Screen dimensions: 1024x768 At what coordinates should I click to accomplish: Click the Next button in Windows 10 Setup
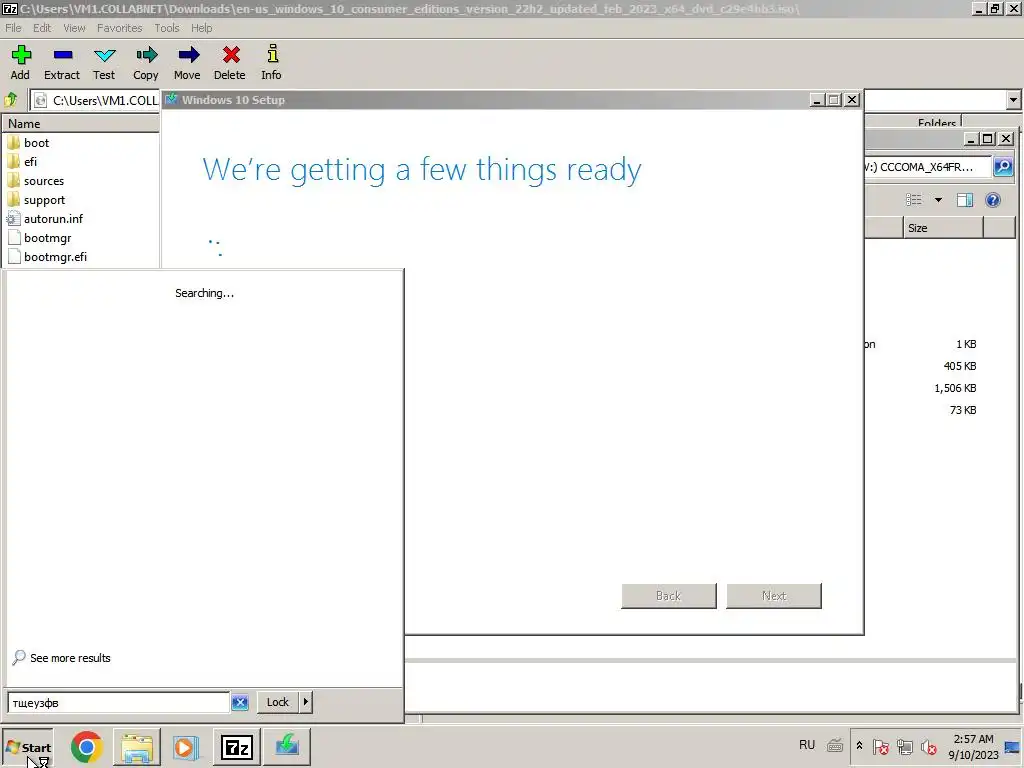click(774, 596)
